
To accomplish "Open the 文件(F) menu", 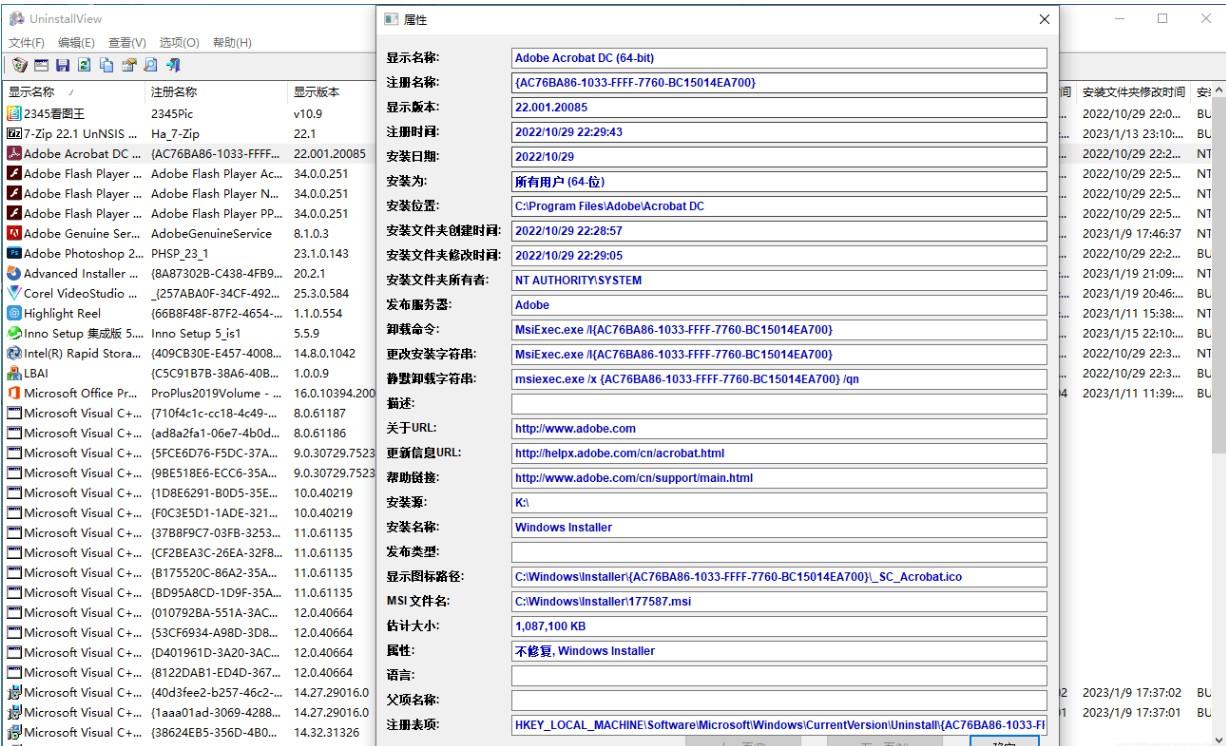I will point(28,43).
